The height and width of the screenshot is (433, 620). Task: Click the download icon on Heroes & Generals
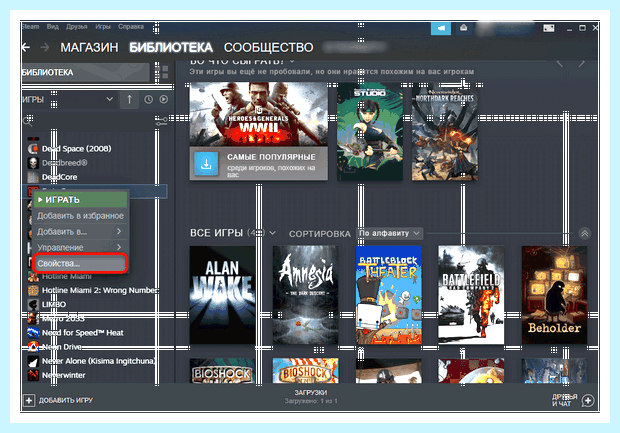[x=206, y=163]
